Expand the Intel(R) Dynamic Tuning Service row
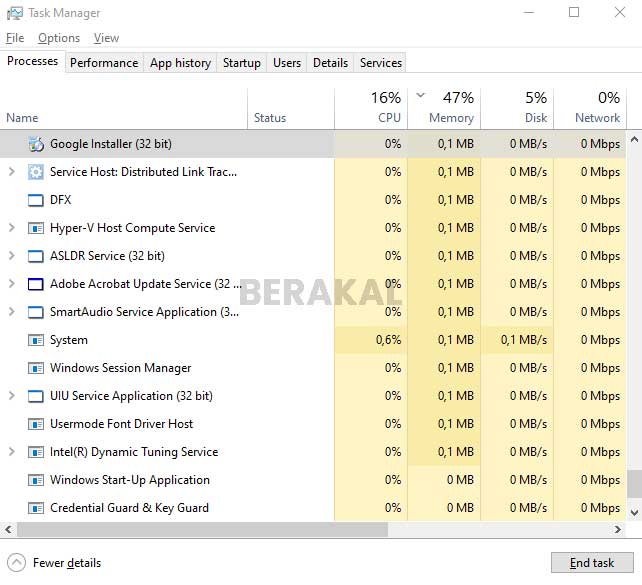The width and height of the screenshot is (642, 585). [x=12, y=452]
